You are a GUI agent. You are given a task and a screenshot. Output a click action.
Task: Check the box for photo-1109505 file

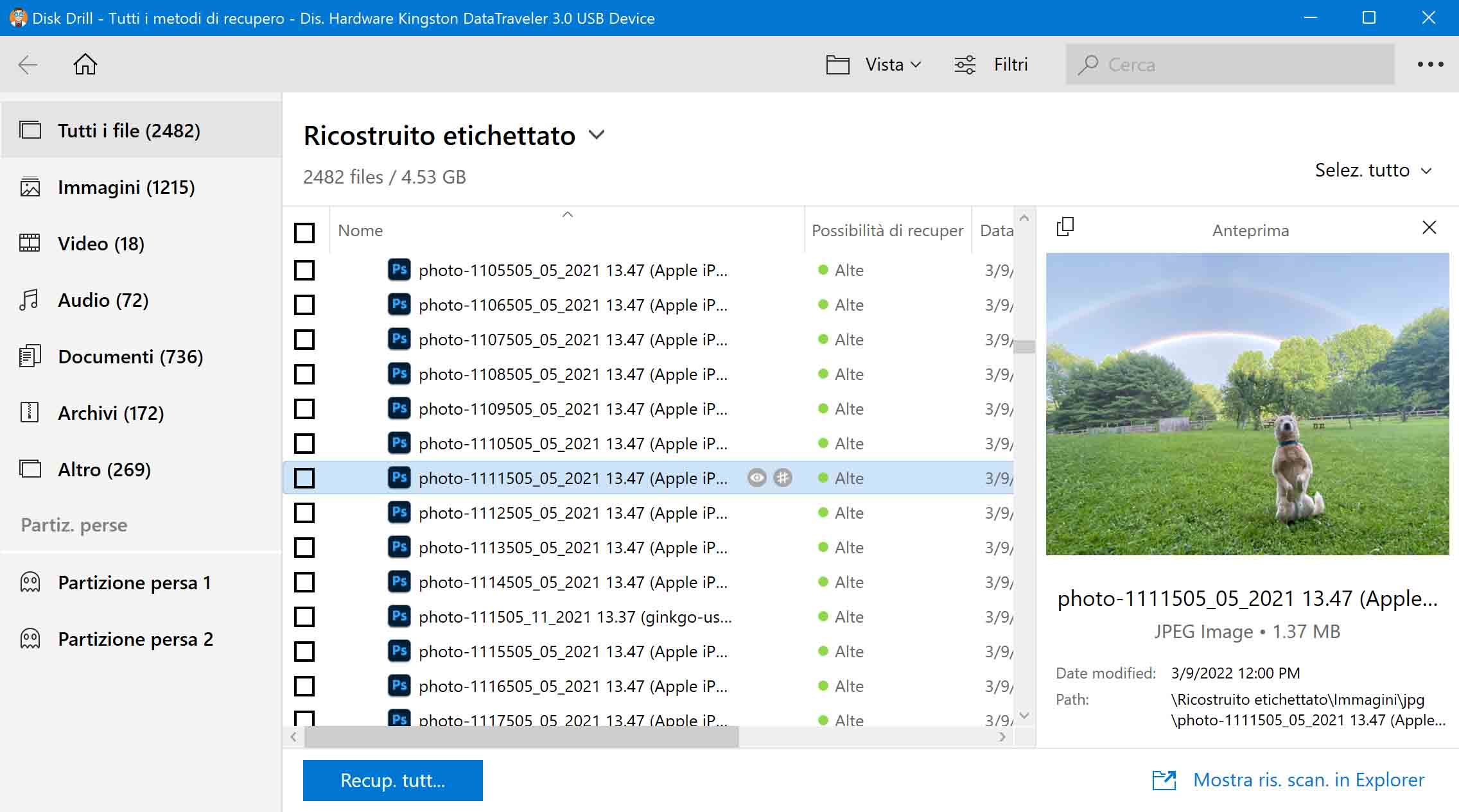[x=304, y=409]
